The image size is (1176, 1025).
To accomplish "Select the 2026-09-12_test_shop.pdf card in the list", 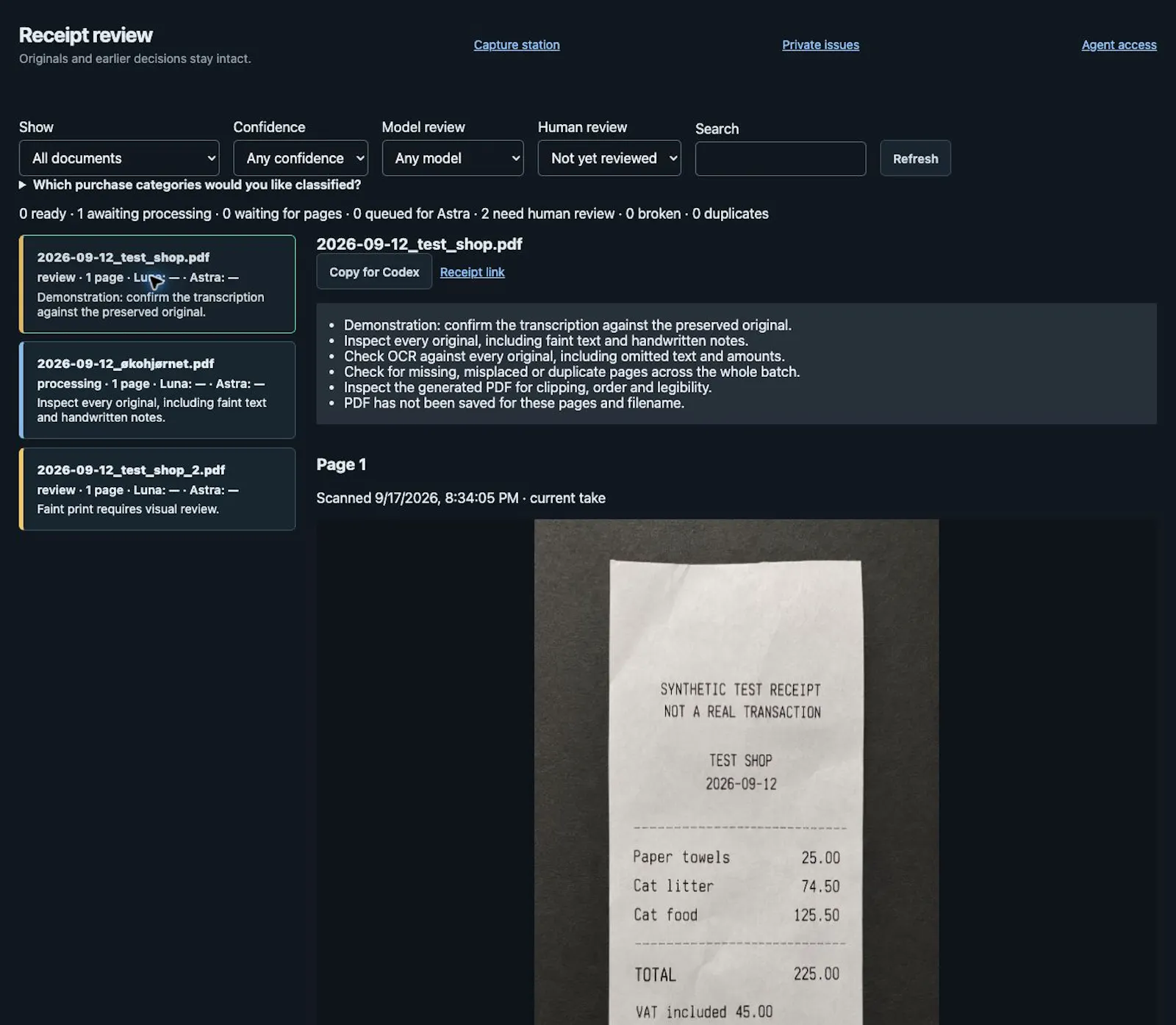I will [x=157, y=284].
